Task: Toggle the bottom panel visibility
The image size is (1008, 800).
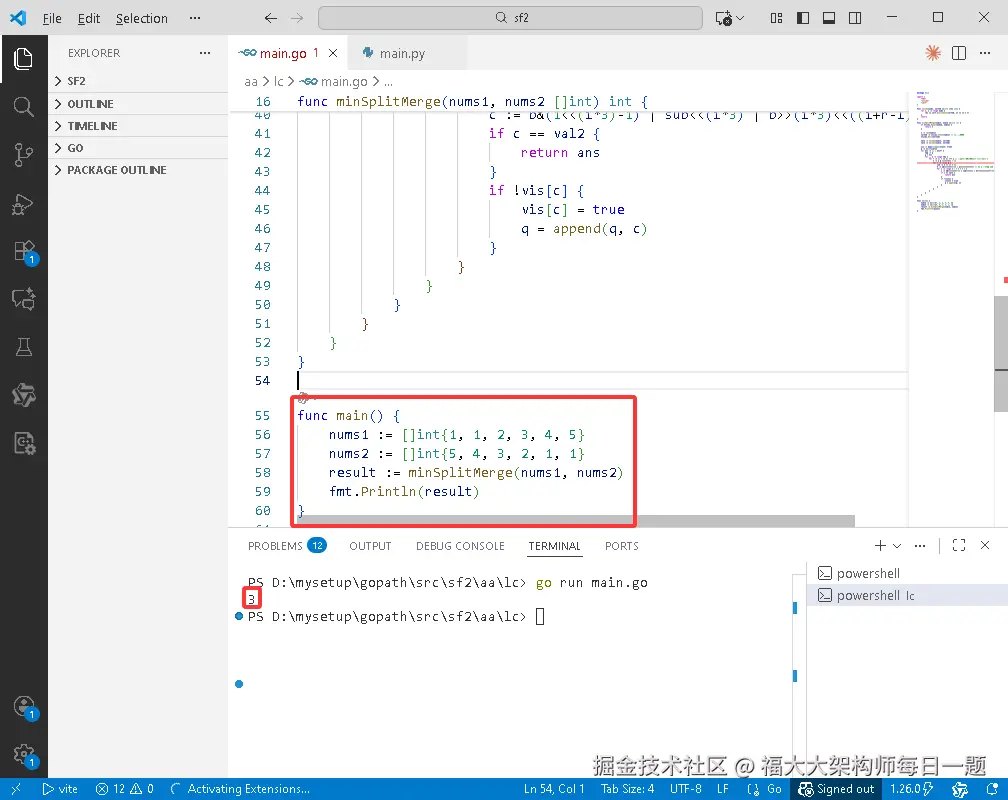Action: click(829, 18)
